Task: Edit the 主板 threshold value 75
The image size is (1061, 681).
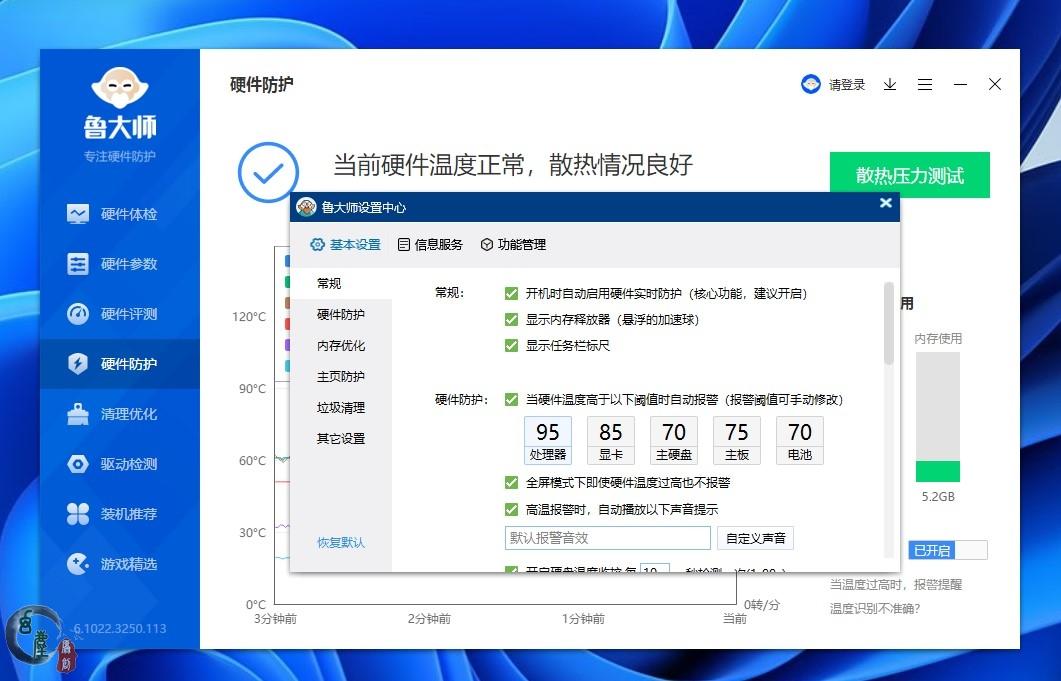Action: pos(736,432)
